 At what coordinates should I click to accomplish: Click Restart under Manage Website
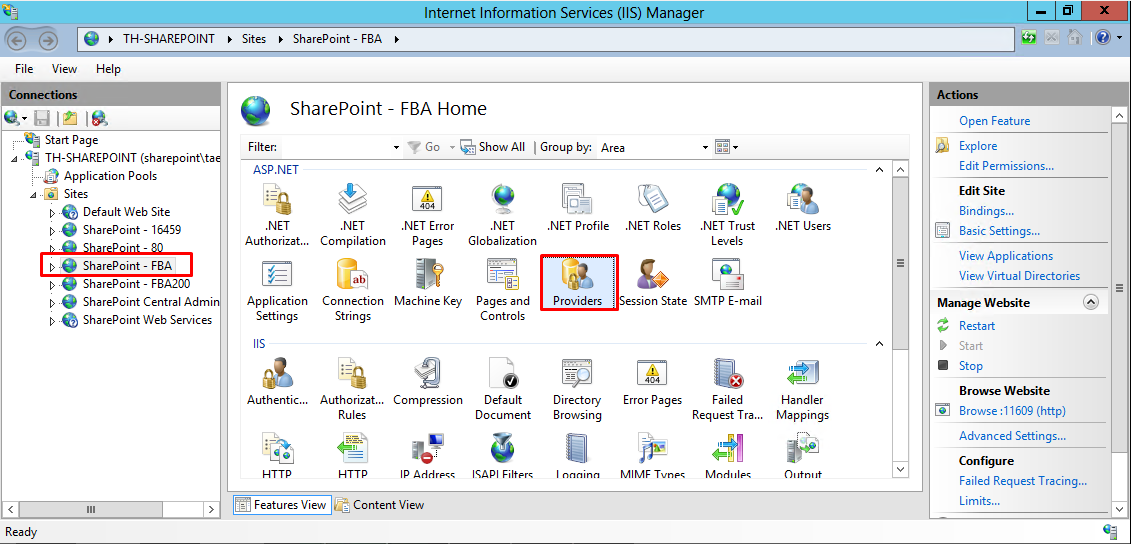[x=977, y=325]
